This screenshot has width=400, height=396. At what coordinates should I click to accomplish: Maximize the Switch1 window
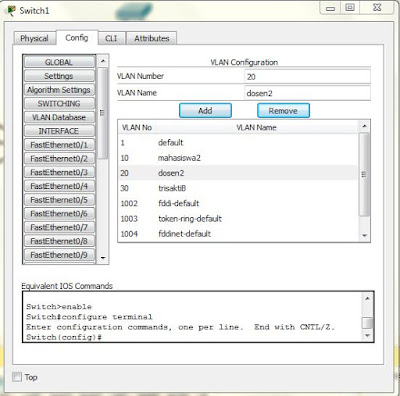[x=350, y=8]
